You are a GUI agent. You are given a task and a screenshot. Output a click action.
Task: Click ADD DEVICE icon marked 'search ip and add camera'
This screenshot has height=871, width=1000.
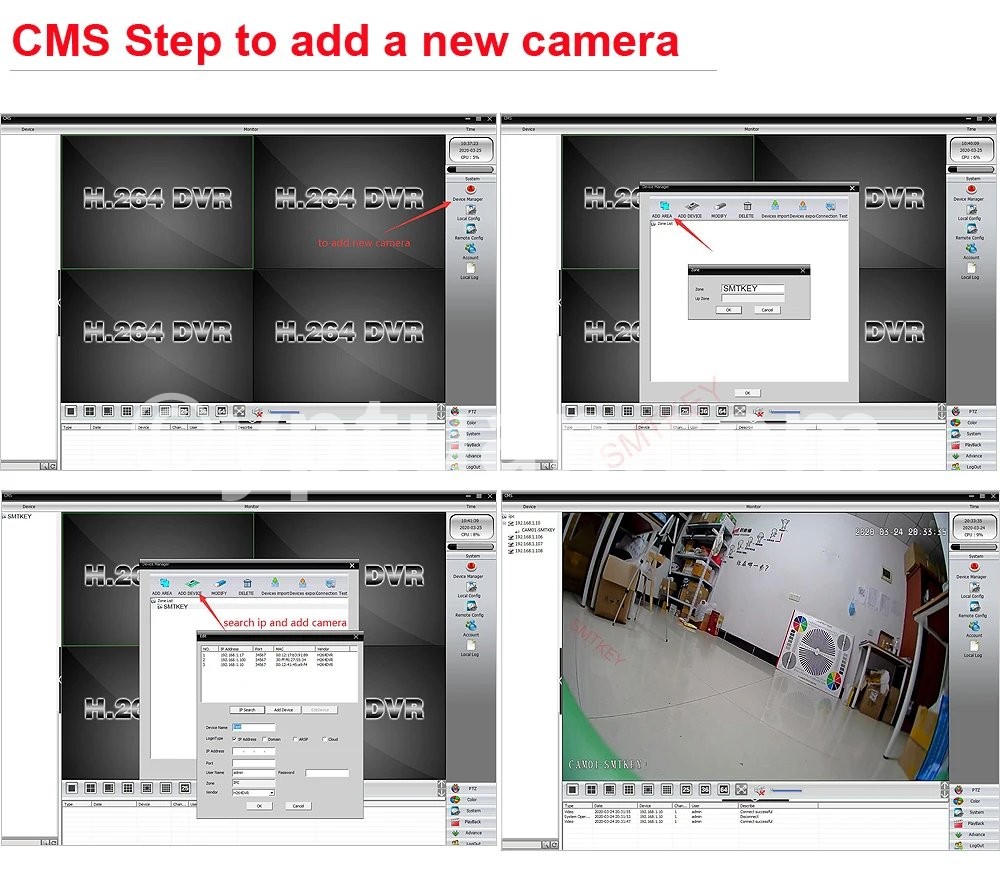191,582
